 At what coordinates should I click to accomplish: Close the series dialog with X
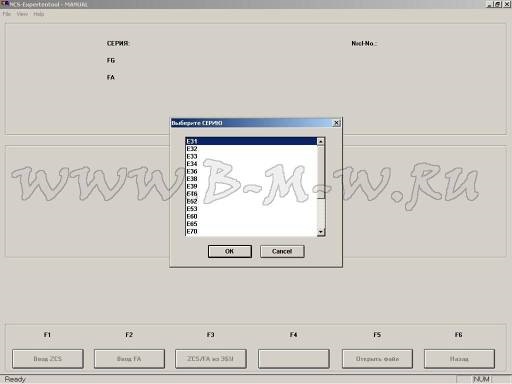336,123
